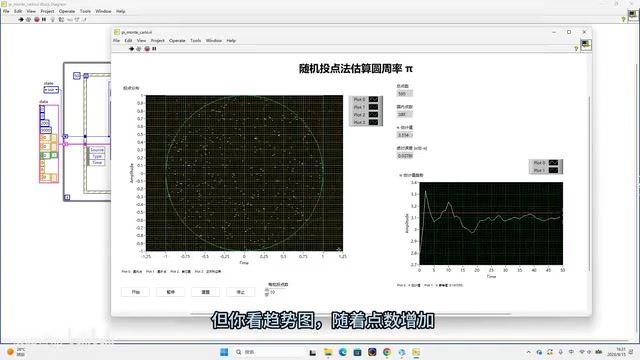The height and width of the screenshot is (360, 640).
Task: Show hidden system tray icons chevron
Action: pos(529,352)
